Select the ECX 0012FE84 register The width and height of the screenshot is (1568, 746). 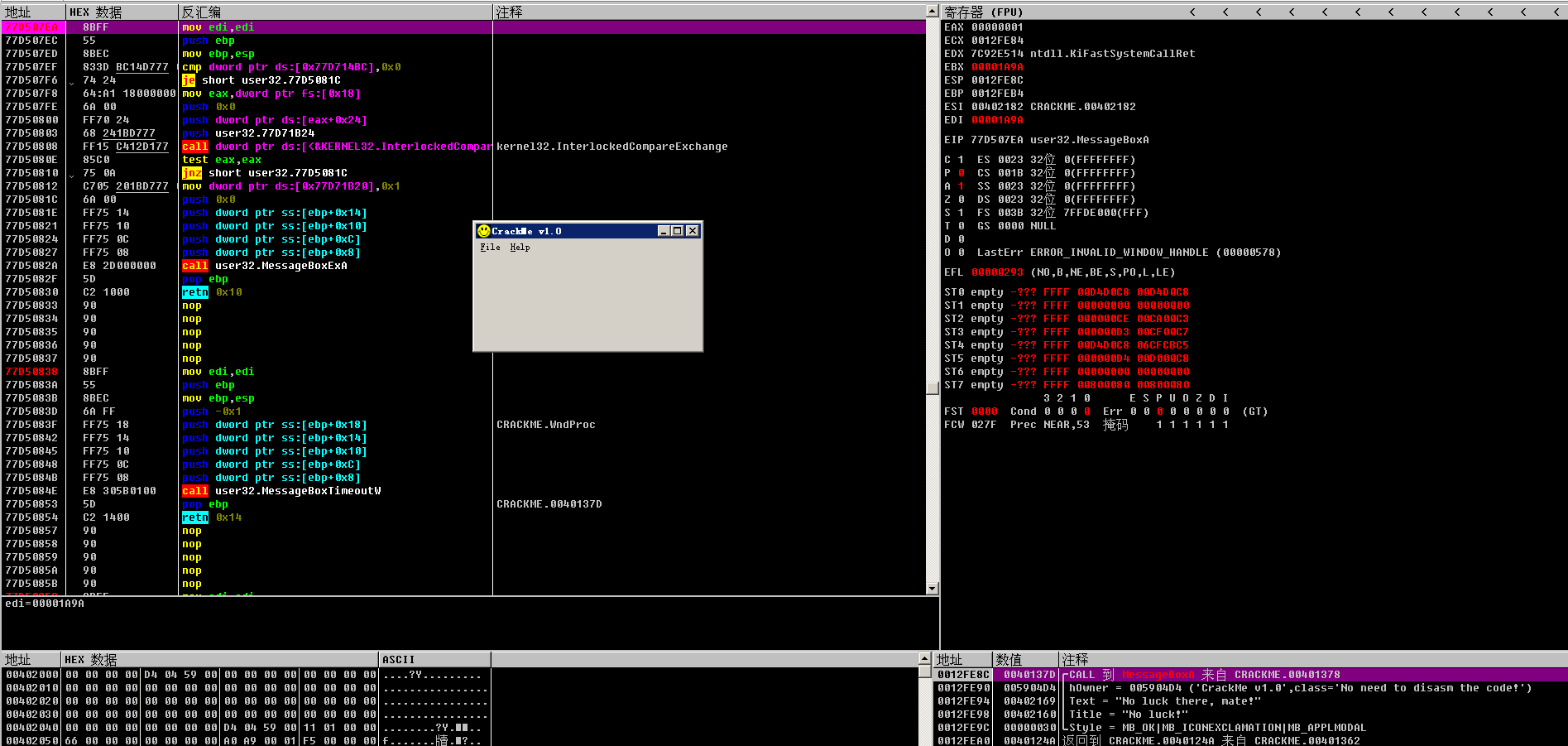984,41
